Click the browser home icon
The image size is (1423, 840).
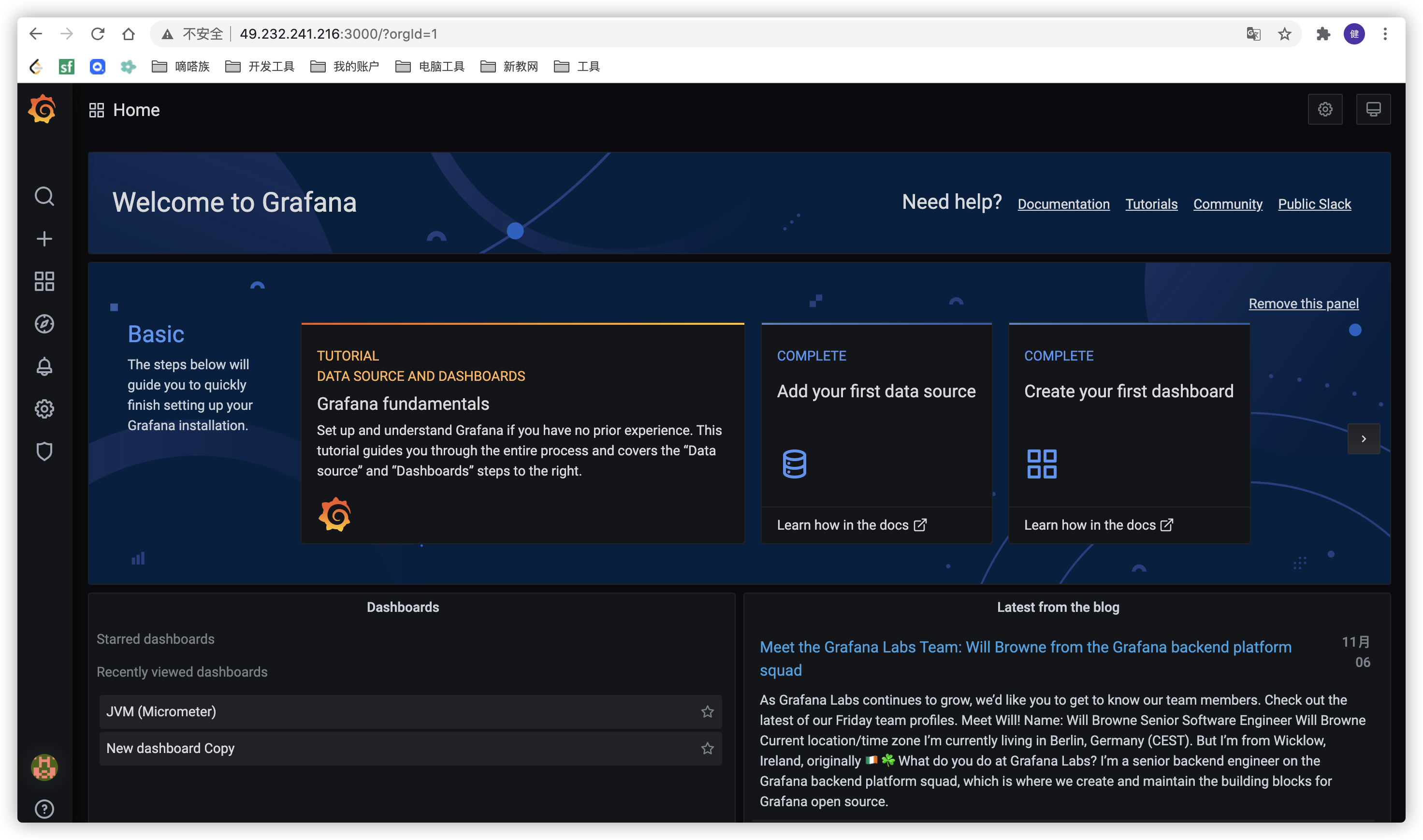129,34
